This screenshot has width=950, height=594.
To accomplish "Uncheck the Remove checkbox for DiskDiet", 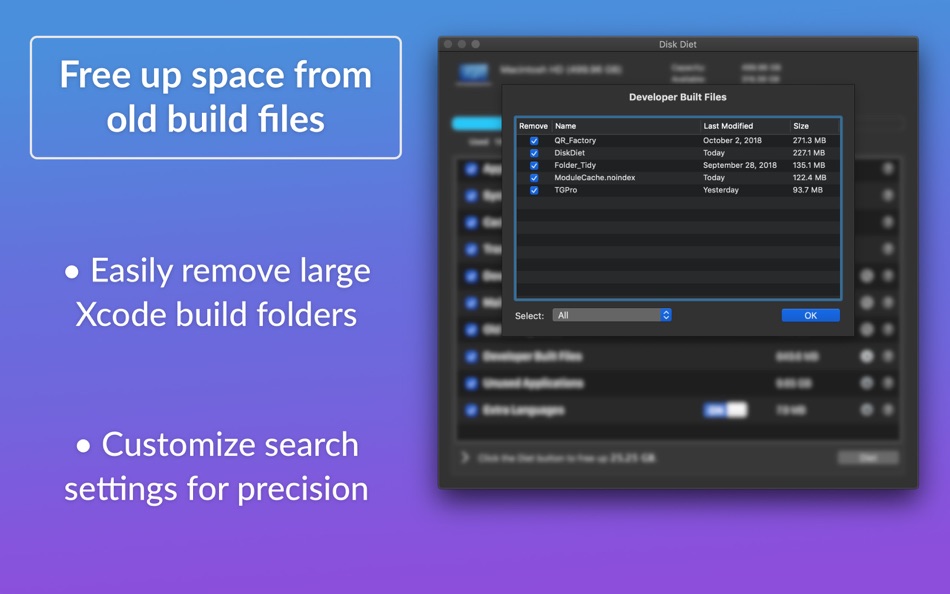I will [534, 153].
